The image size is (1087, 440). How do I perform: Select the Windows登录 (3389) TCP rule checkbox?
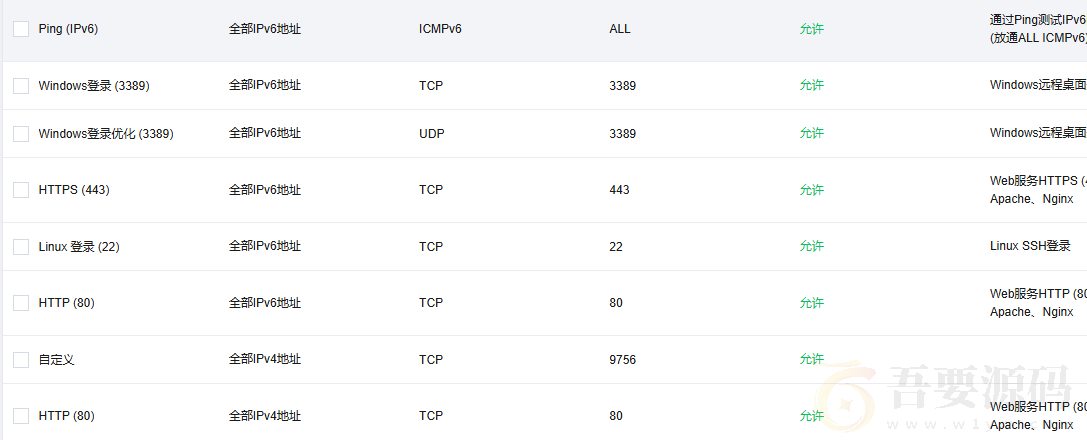pyautogui.click(x=21, y=86)
